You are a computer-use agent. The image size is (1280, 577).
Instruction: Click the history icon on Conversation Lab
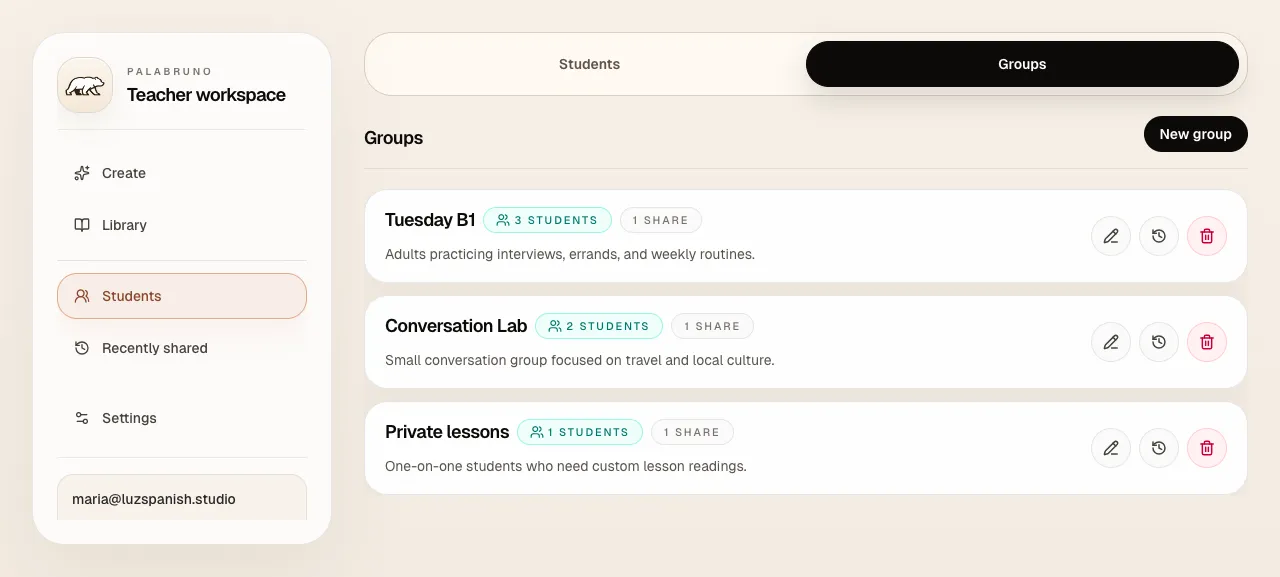pyautogui.click(x=1158, y=342)
